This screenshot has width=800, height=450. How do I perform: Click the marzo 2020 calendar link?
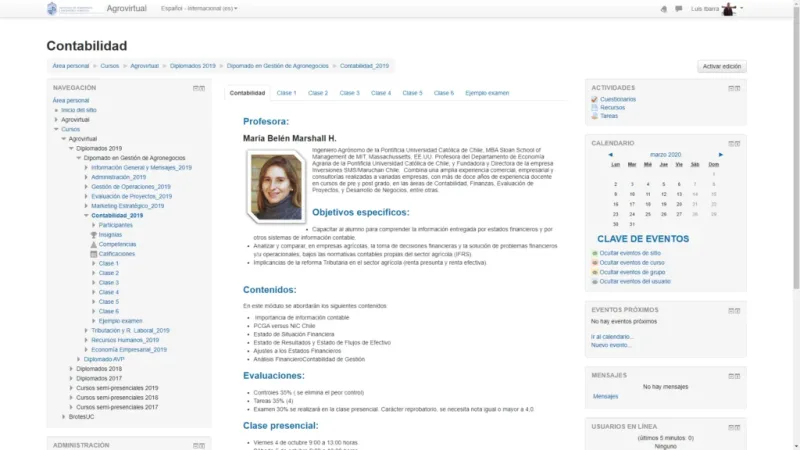pos(665,155)
